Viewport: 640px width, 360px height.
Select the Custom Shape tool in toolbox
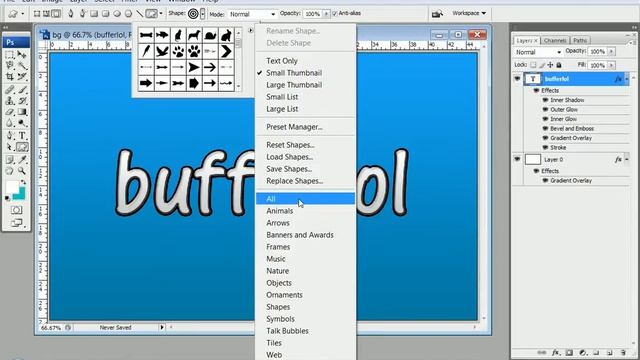click(x=22, y=147)
